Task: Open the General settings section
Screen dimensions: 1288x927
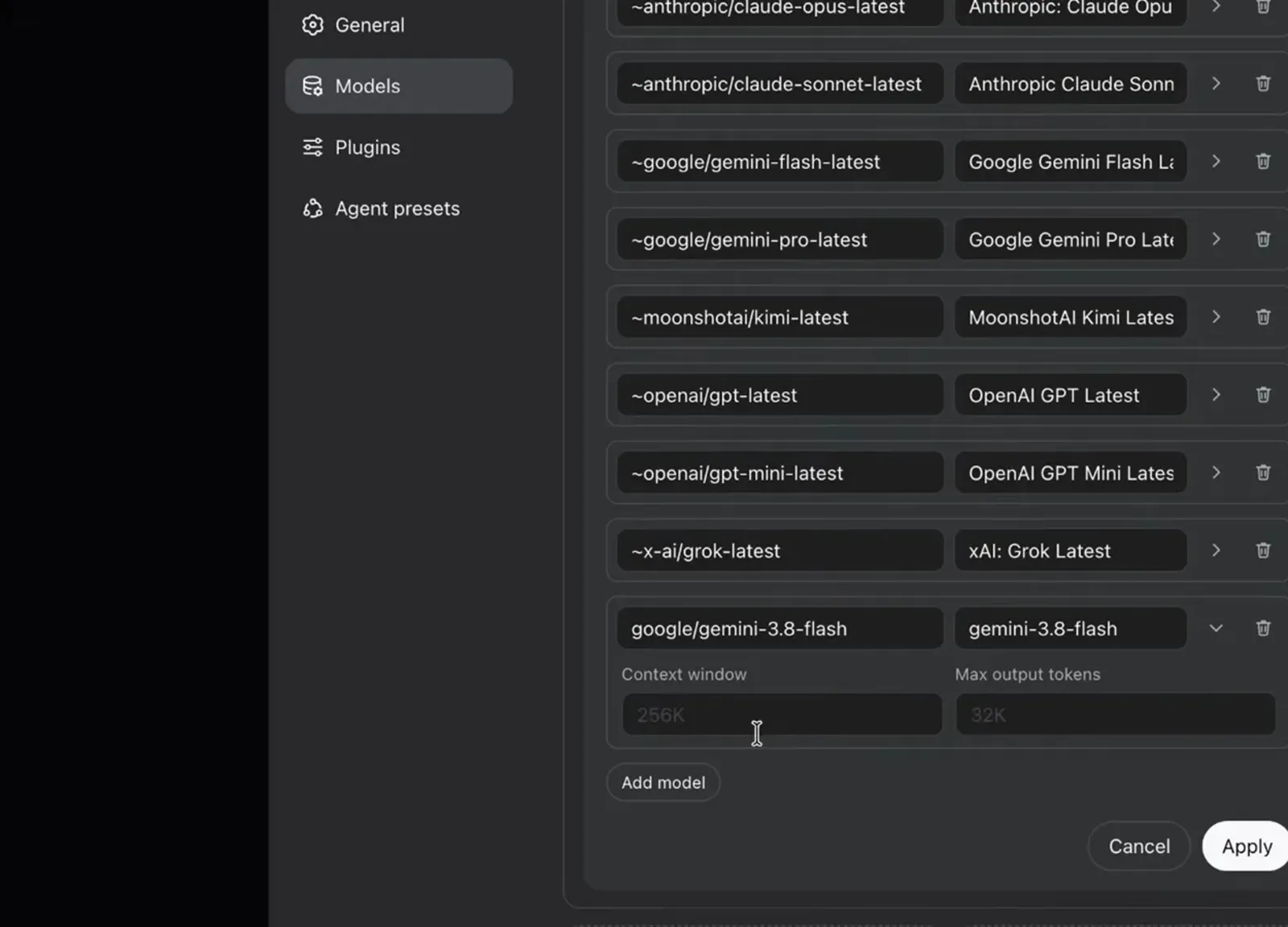Action: 398,25
